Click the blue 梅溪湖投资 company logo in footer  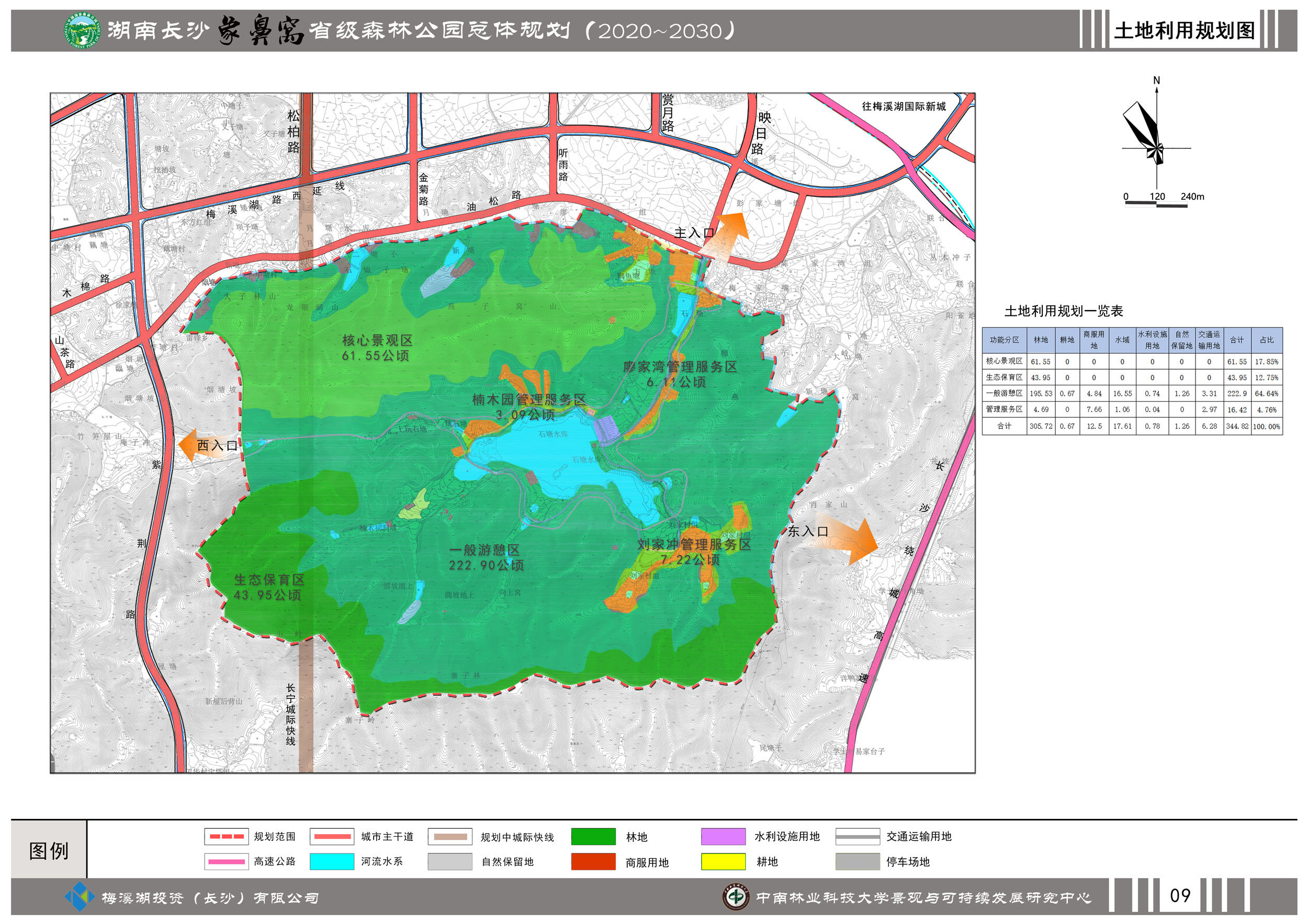pyautogui.click(x=79, y=897)
